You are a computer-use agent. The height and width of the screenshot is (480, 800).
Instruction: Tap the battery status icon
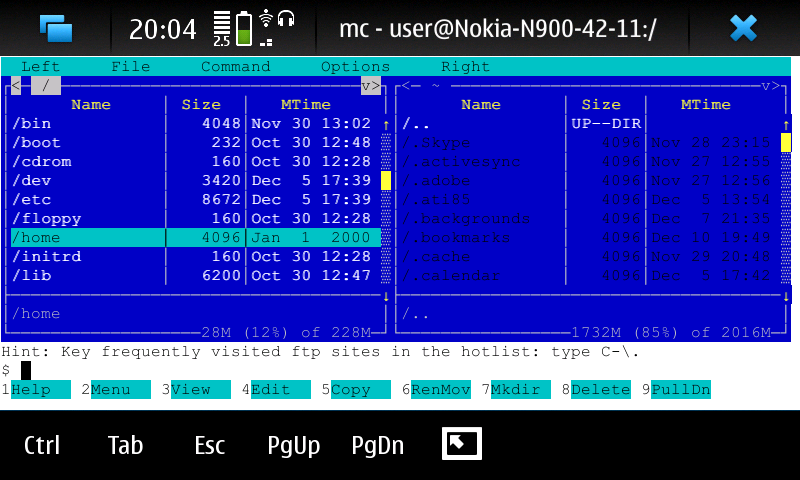(x=244, y=29)
